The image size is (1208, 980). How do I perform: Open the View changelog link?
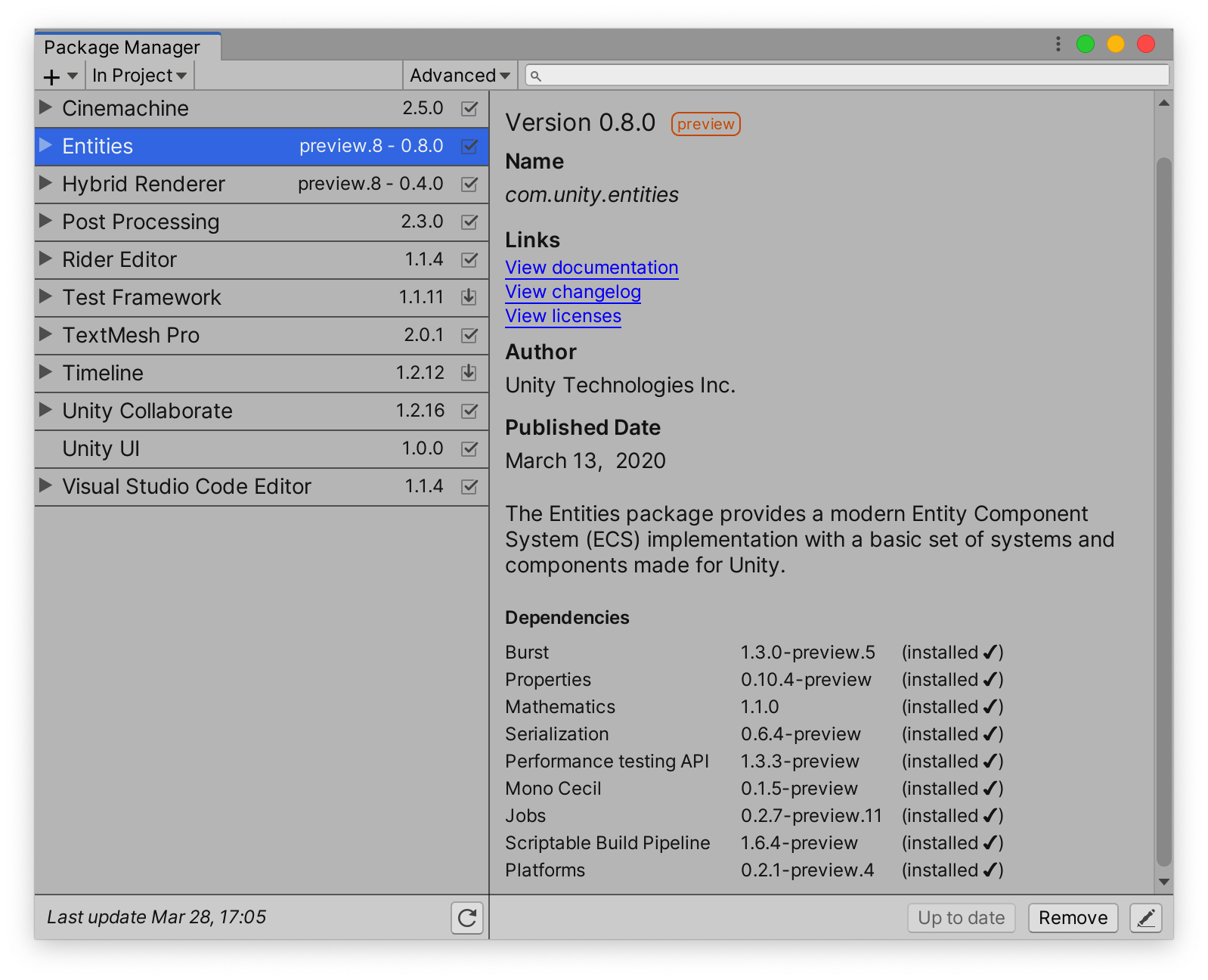tap(573, 292)
